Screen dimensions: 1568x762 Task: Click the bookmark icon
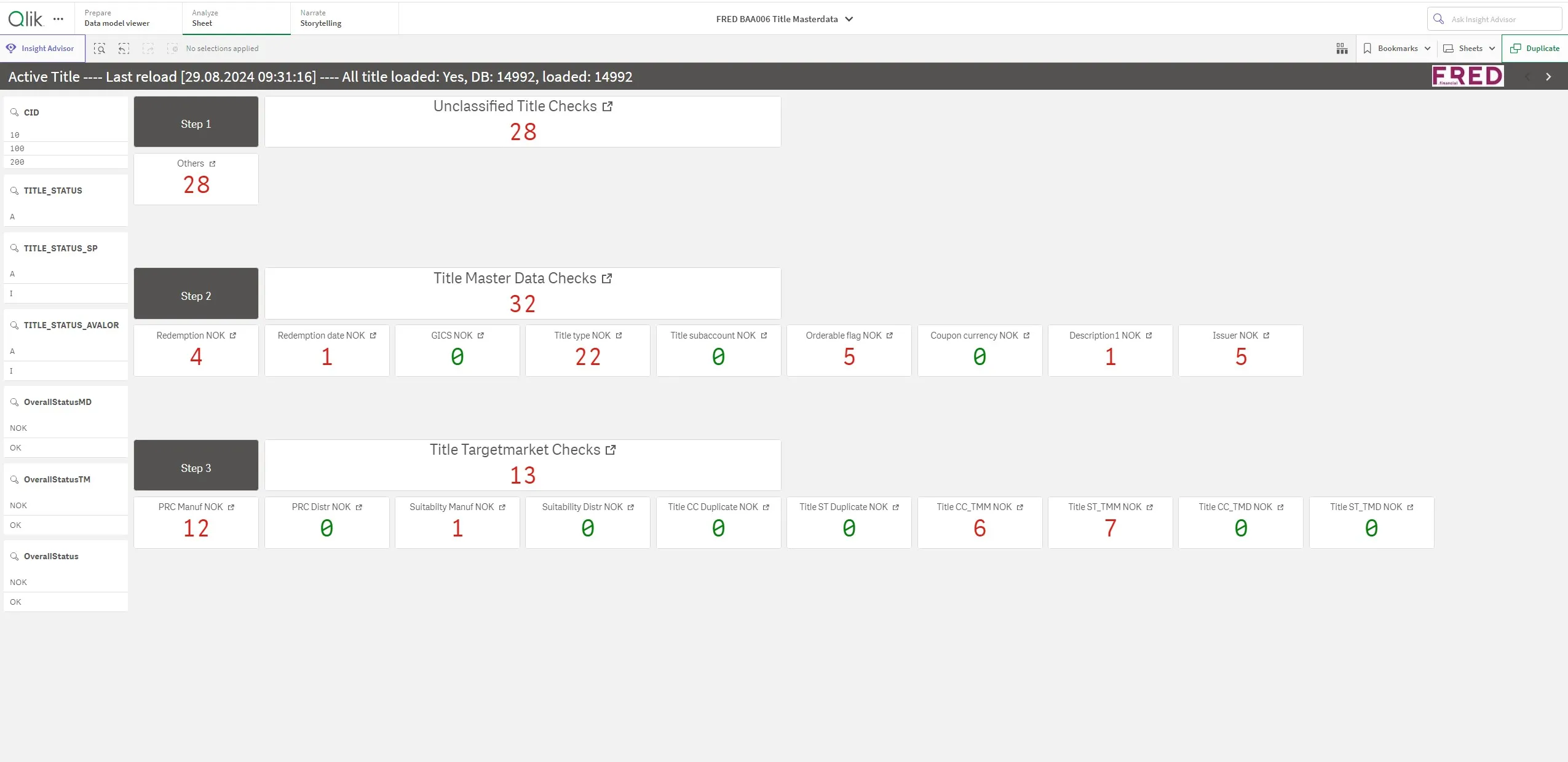coord(1368,49)
